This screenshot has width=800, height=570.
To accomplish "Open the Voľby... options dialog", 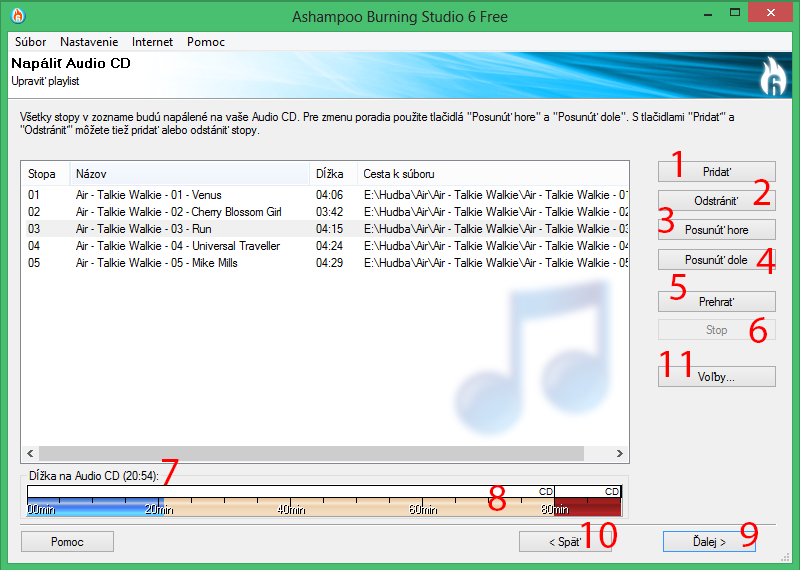I will coord(717,377).
